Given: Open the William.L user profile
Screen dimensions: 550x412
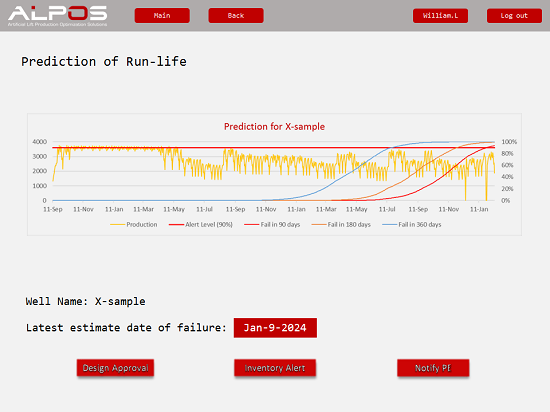Looking at the screenshot, I should [x=440, y=16].
